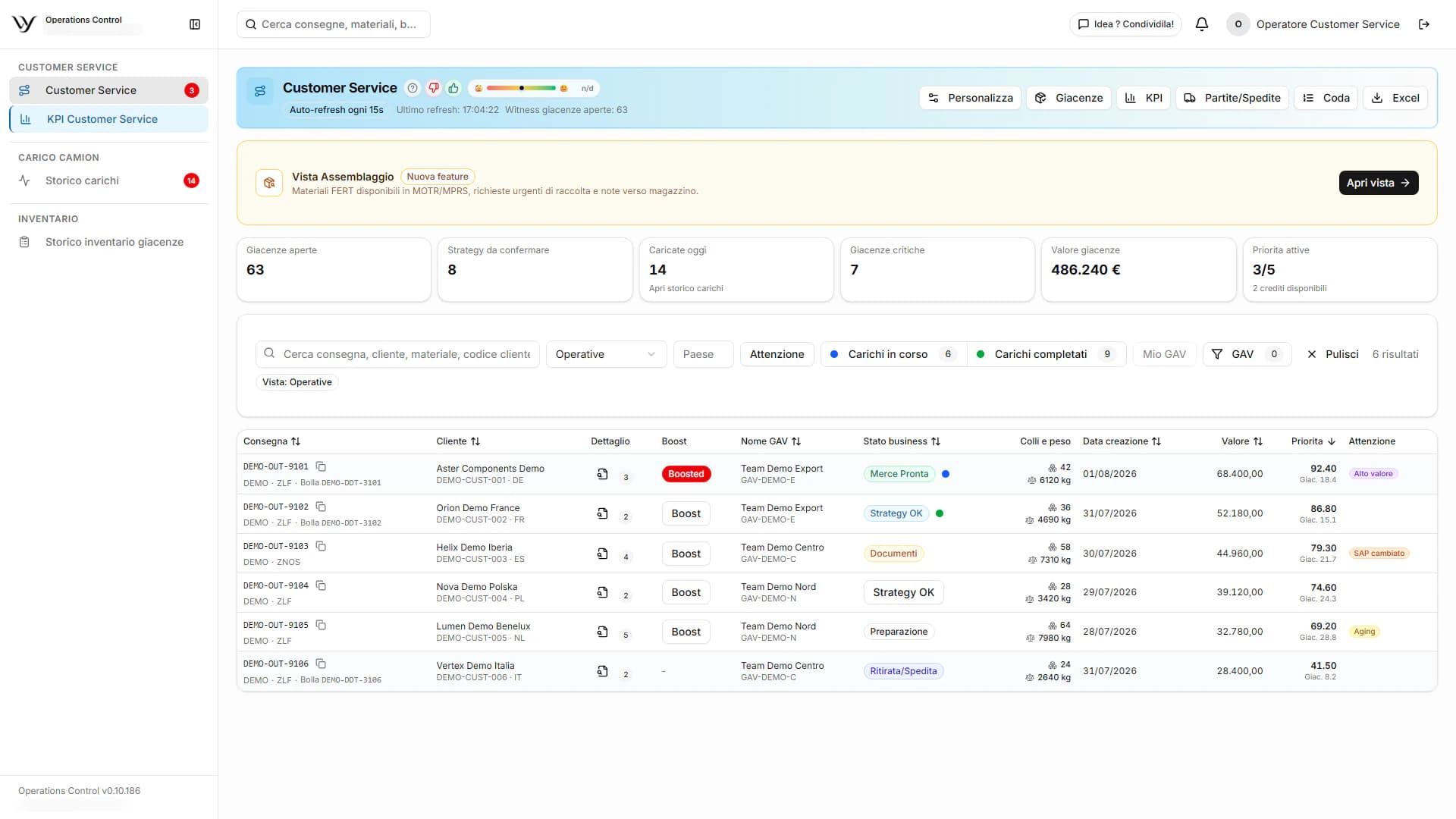Image resolution: width=1456 pixels, height=819 pixels.
Task: Open the KPI toolbar button
Action: [x=1144, y=98]
